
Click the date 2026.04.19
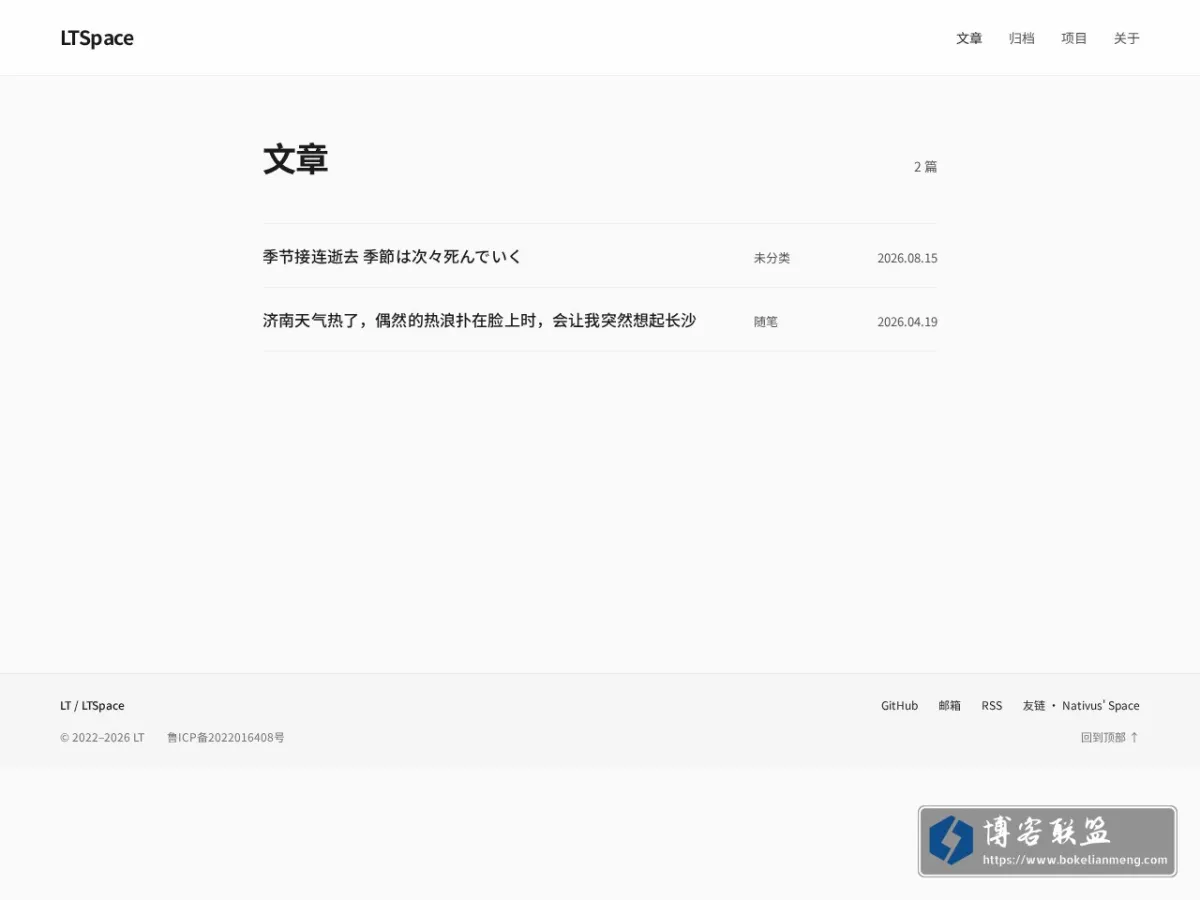907,322
